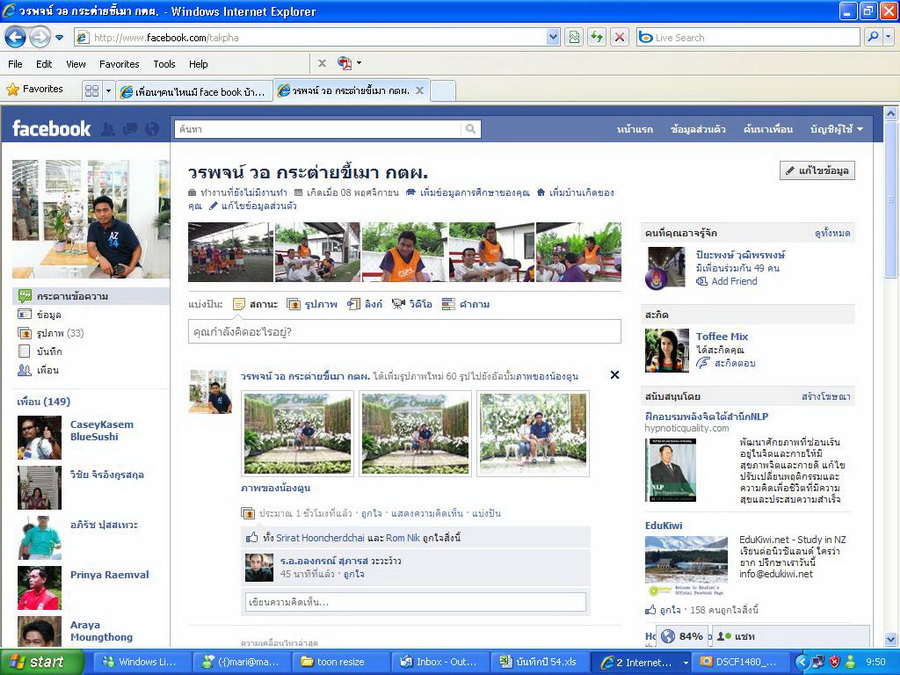Expand the Account (บัญชีผู้ใช้) dropdown
The width and height of the screenshot is (900, 675).
[x=837, y=129]
